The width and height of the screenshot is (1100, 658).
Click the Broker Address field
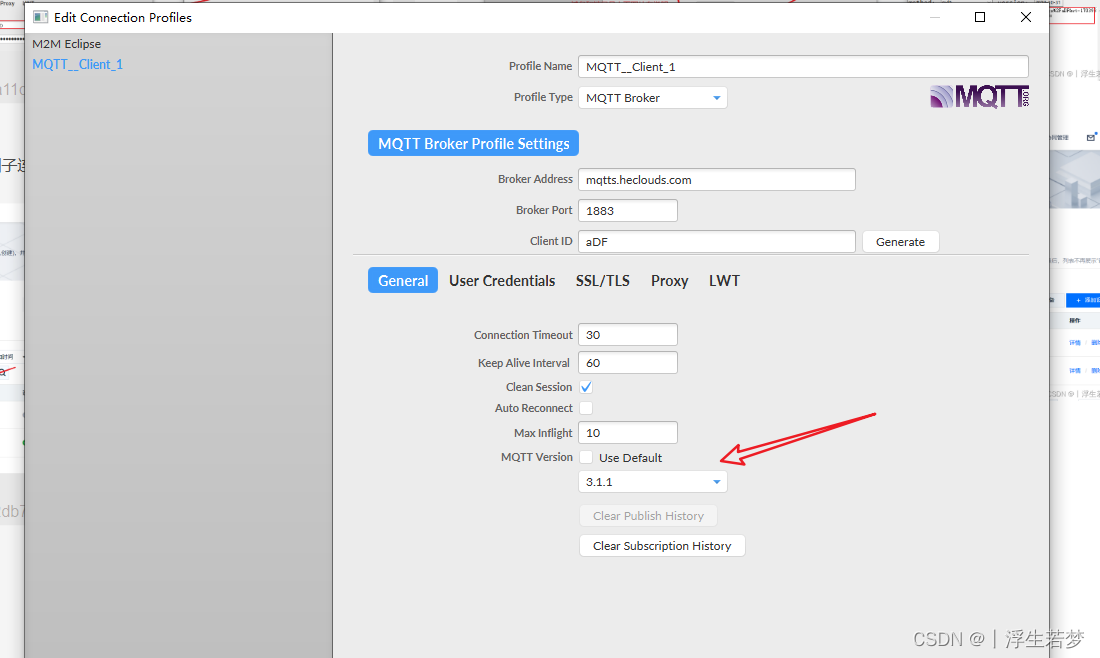pyautogui.click(x=716, y=180)
